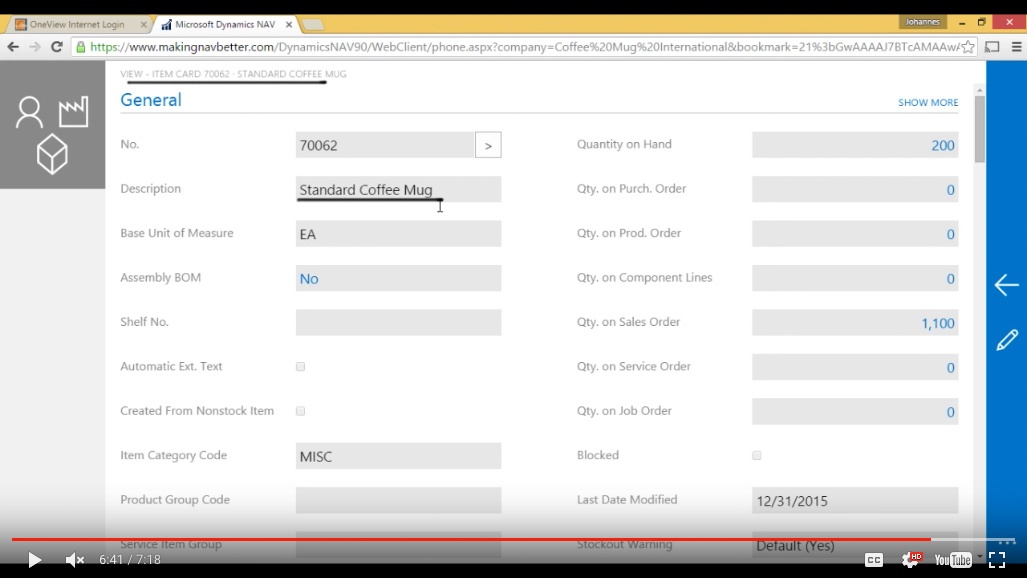Click SHOW MORE in General section
The width and height of the screenshot is (1027, 578).
(928, 102)
